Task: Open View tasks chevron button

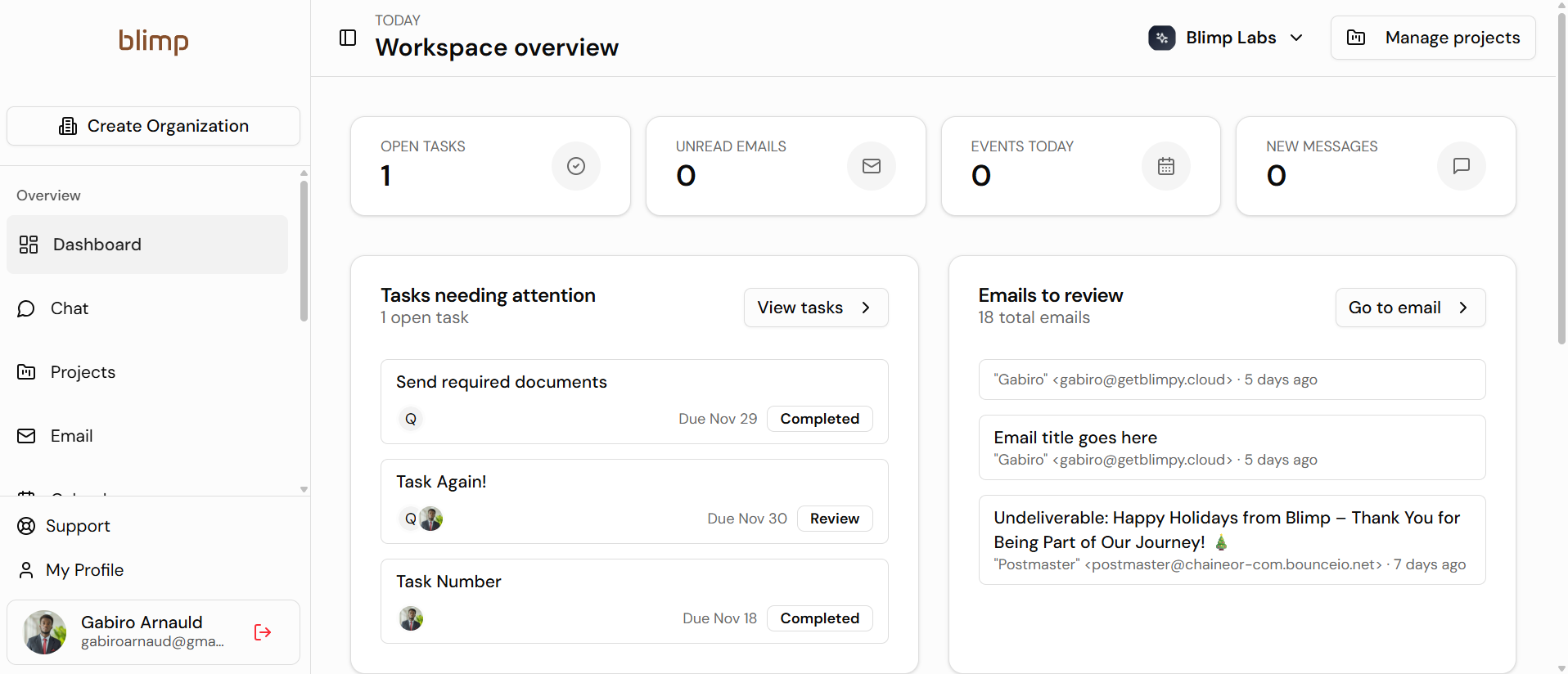Action: pyautogui.click(x=816, y=308)
